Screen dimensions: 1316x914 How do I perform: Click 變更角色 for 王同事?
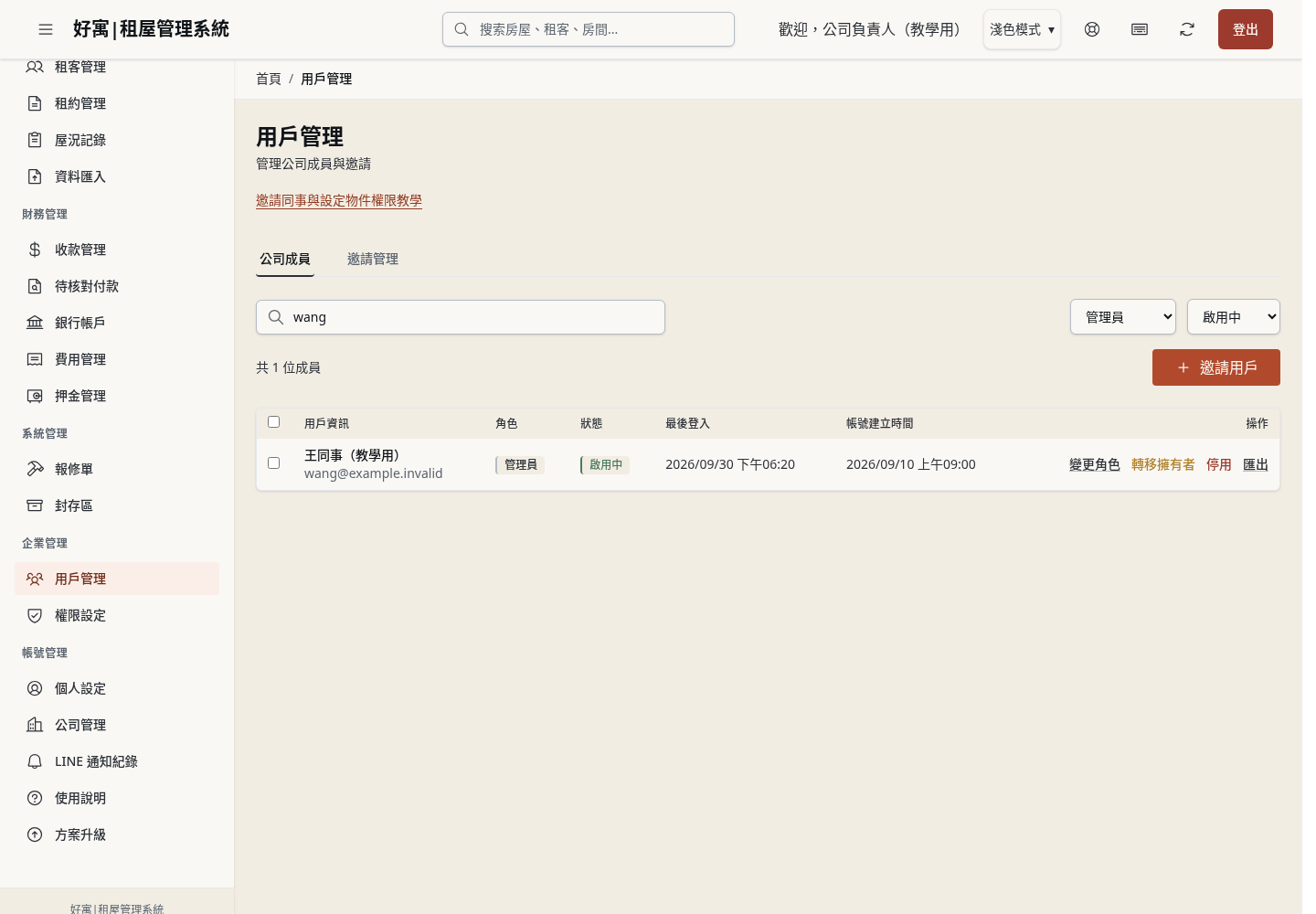coord(1095,464)
